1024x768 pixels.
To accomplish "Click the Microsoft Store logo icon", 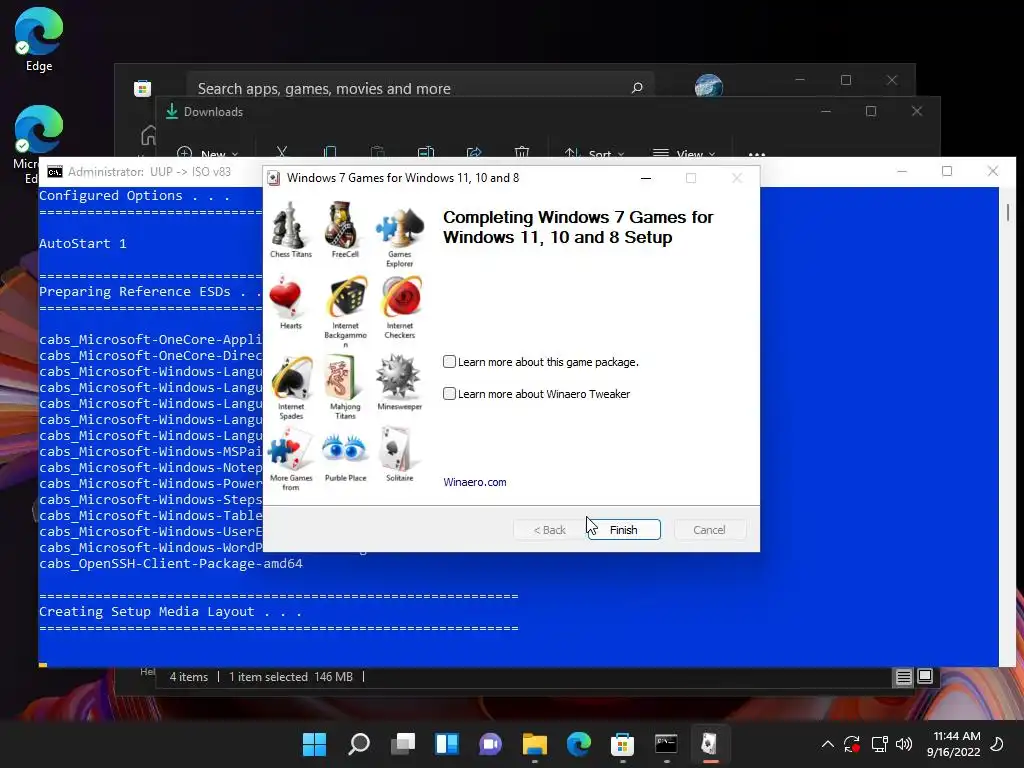I will (x=142, y=88).
